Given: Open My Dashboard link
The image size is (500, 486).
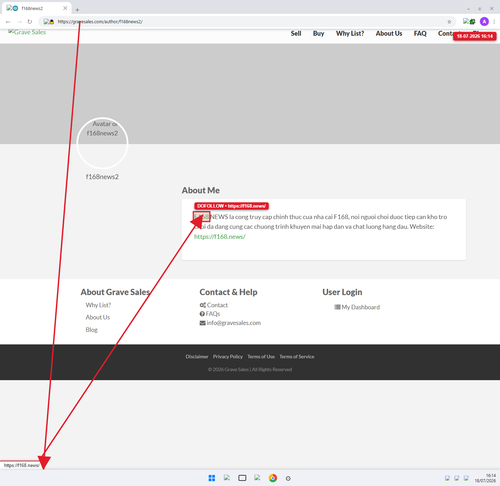Looking at the screenshot, I should pyautogui.click(x=361, y=307).
